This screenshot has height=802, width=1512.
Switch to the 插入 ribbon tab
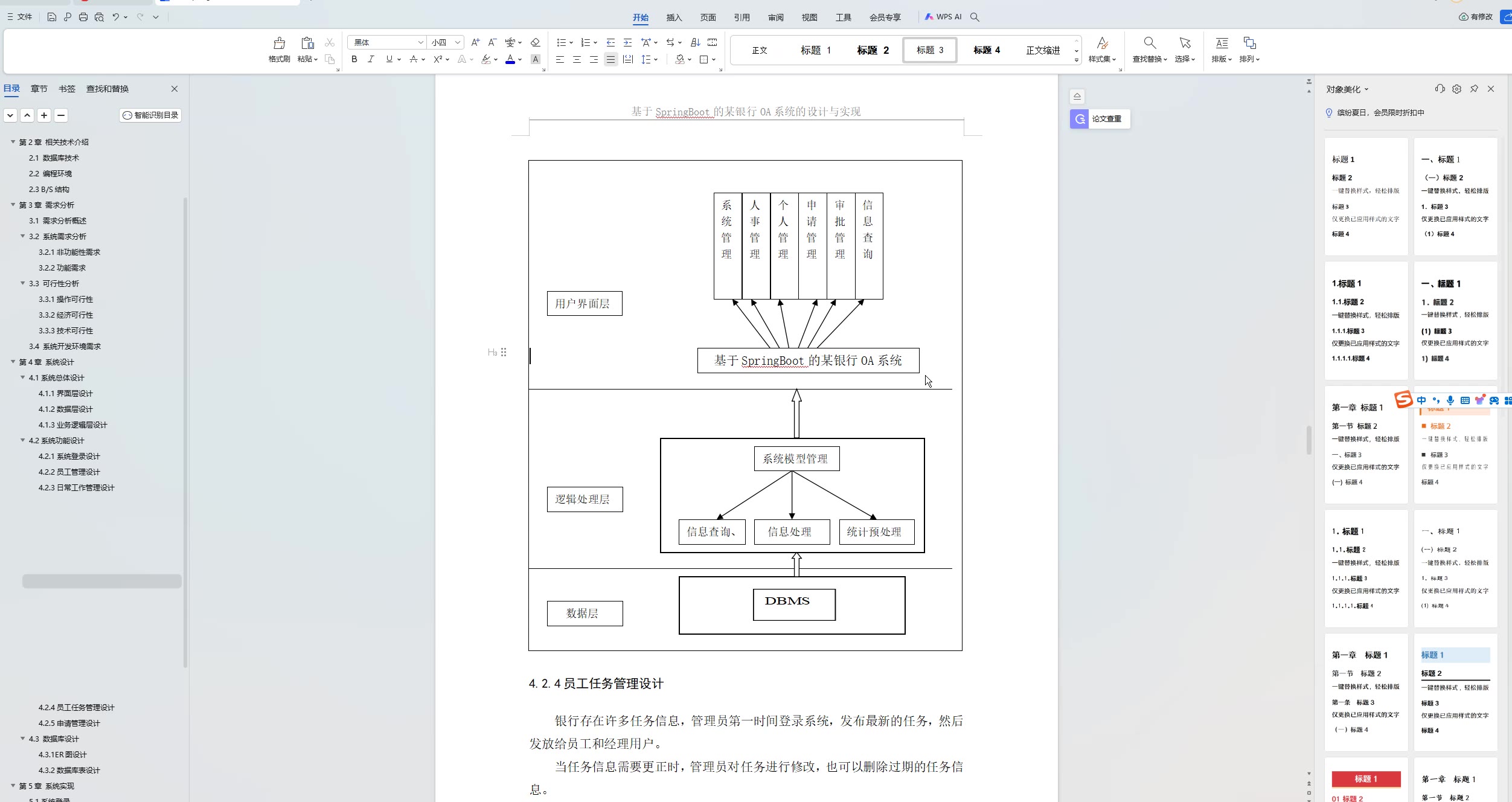[674, 18]
